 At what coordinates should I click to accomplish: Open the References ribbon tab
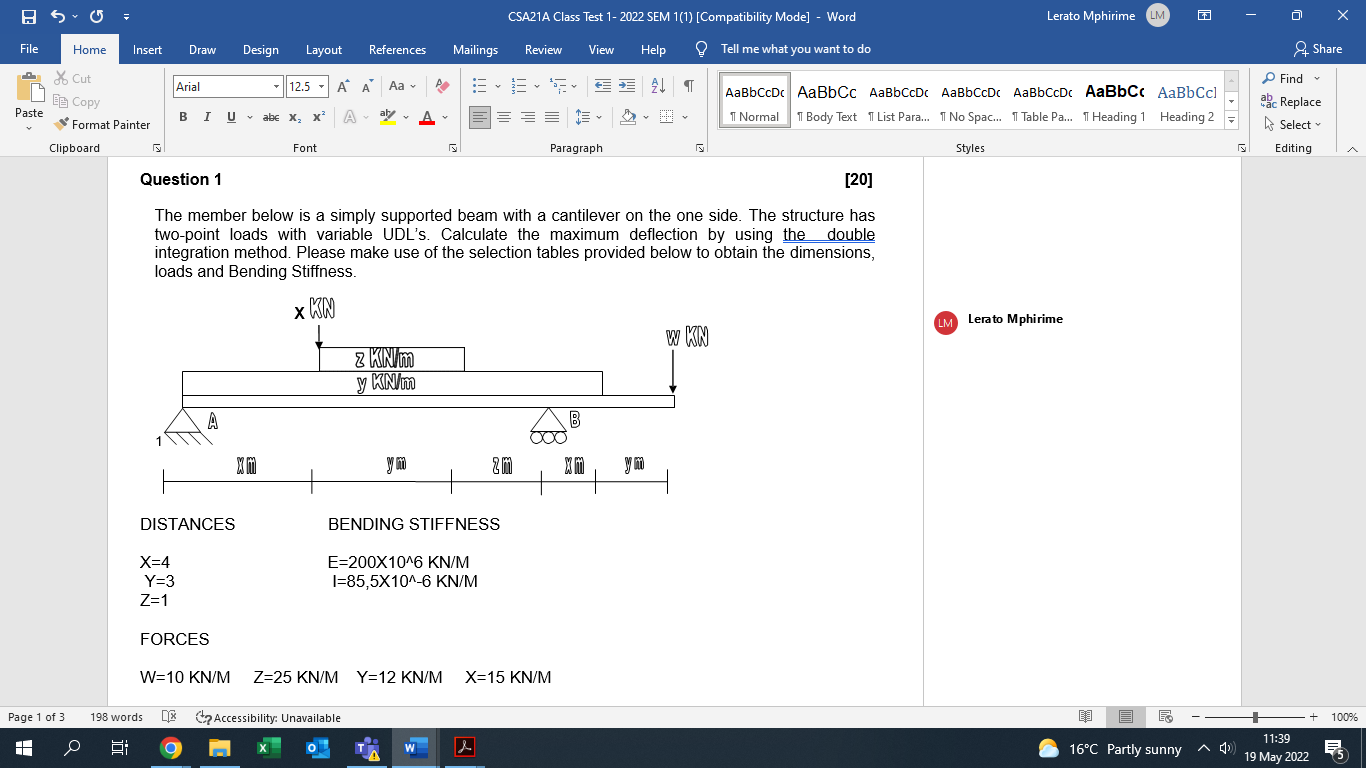[x=397, y=49]
